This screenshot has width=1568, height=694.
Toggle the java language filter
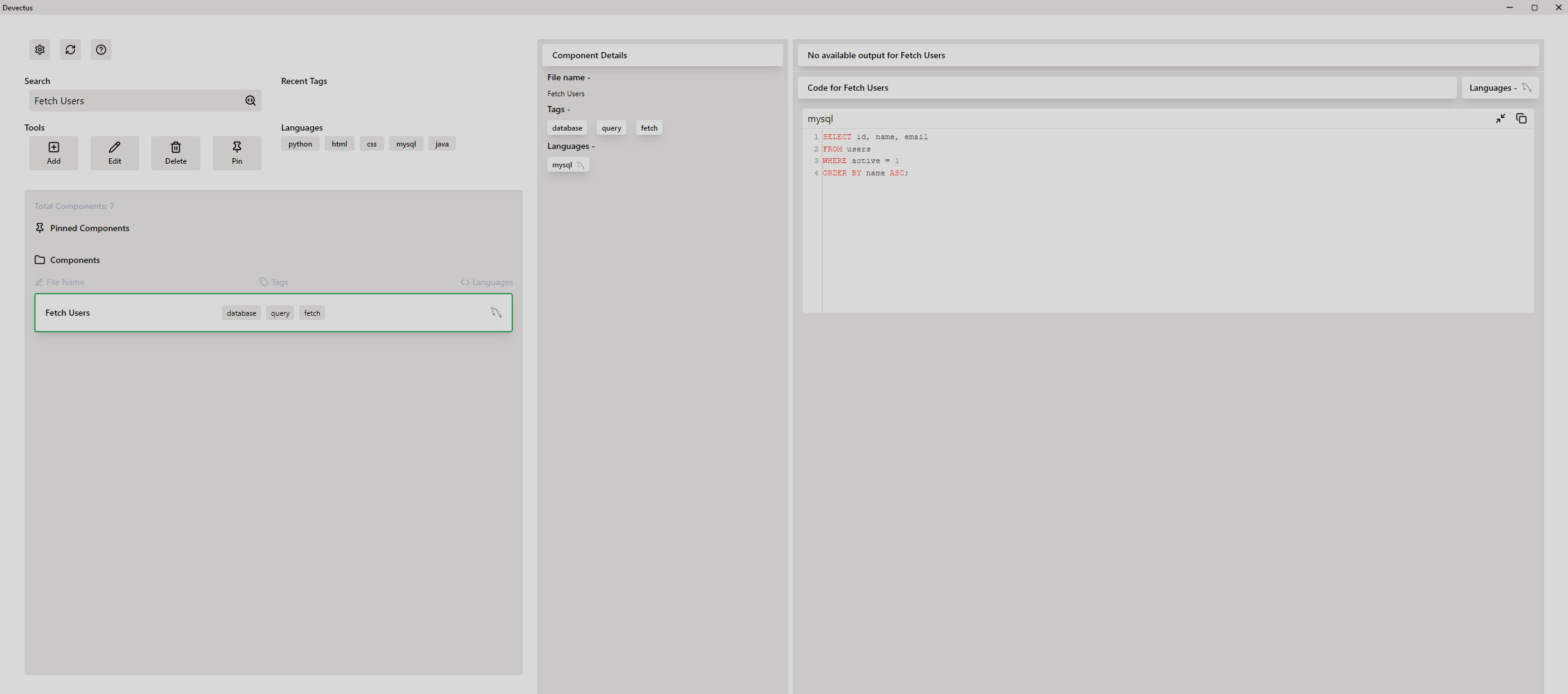(x=442, y=144)
